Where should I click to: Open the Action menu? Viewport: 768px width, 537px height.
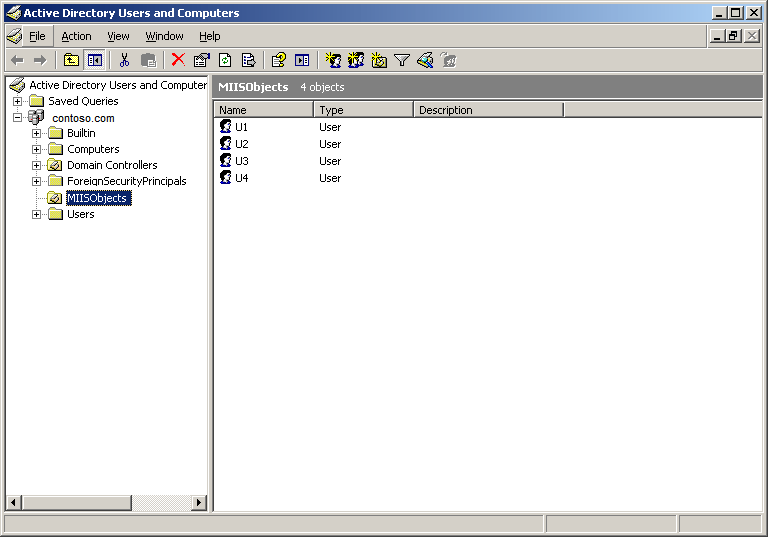pos(76,36)
